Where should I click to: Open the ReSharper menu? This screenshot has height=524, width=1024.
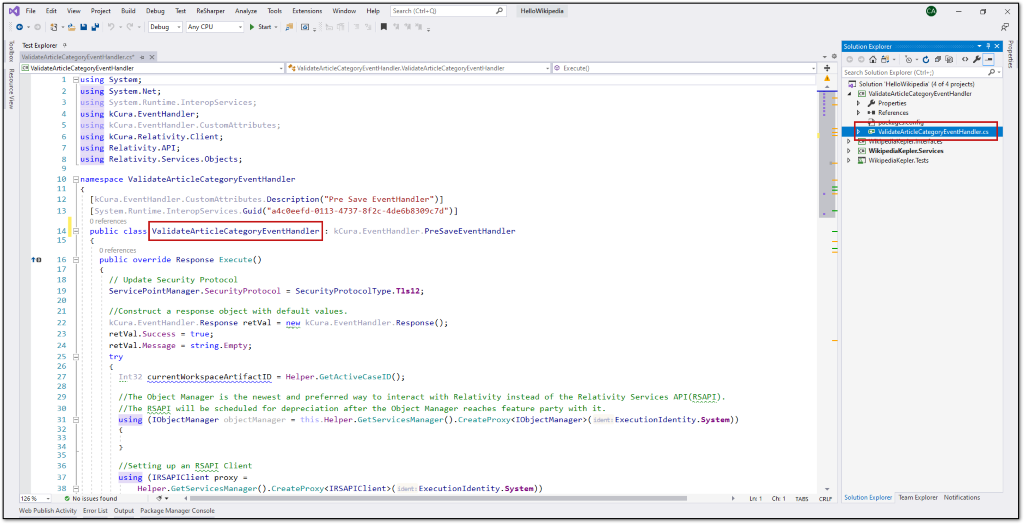point(210,10)
